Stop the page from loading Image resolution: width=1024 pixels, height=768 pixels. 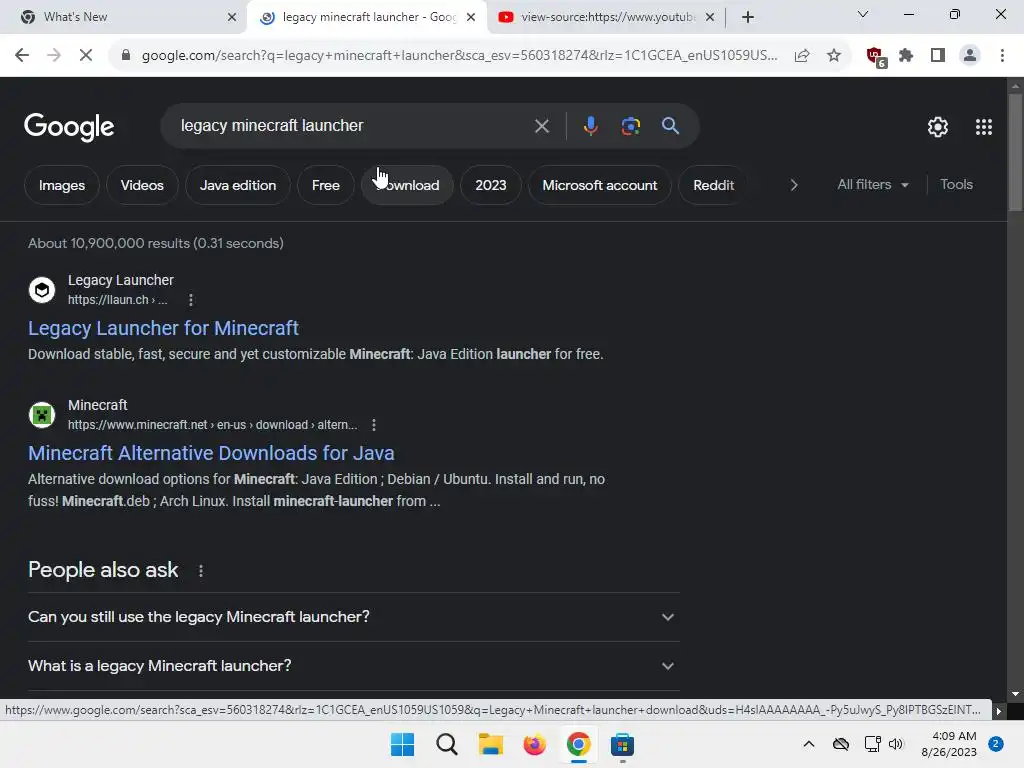[86, 56]
